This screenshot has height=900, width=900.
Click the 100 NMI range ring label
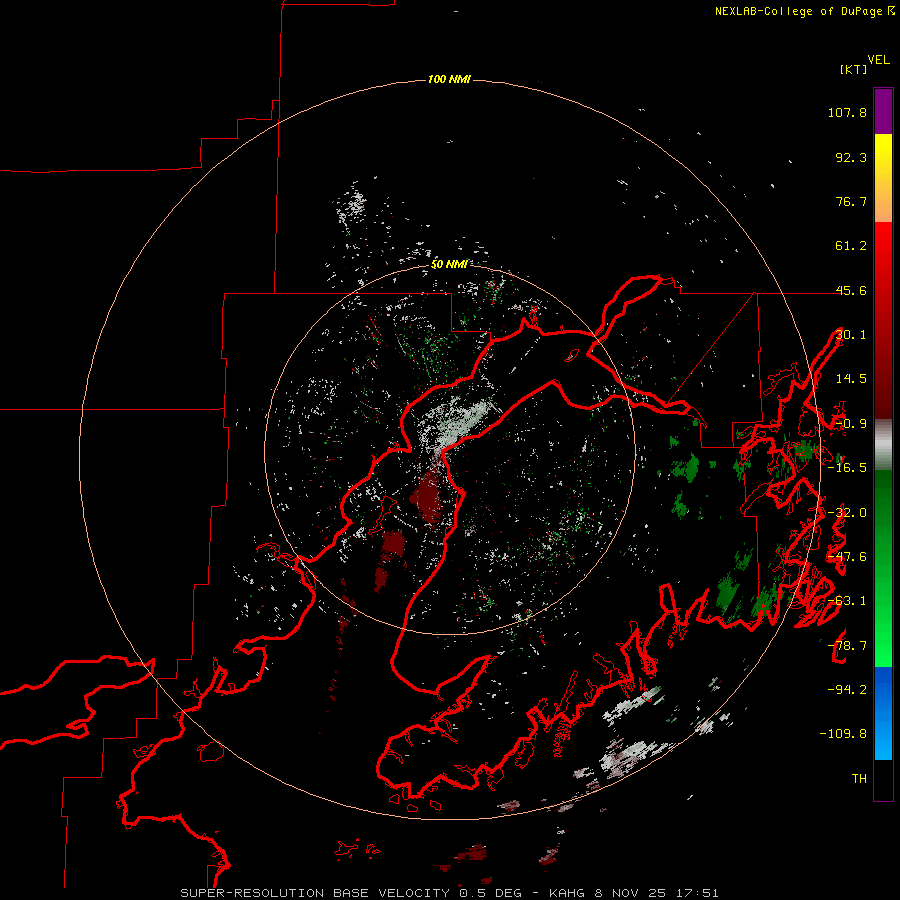tap(449, 79)
